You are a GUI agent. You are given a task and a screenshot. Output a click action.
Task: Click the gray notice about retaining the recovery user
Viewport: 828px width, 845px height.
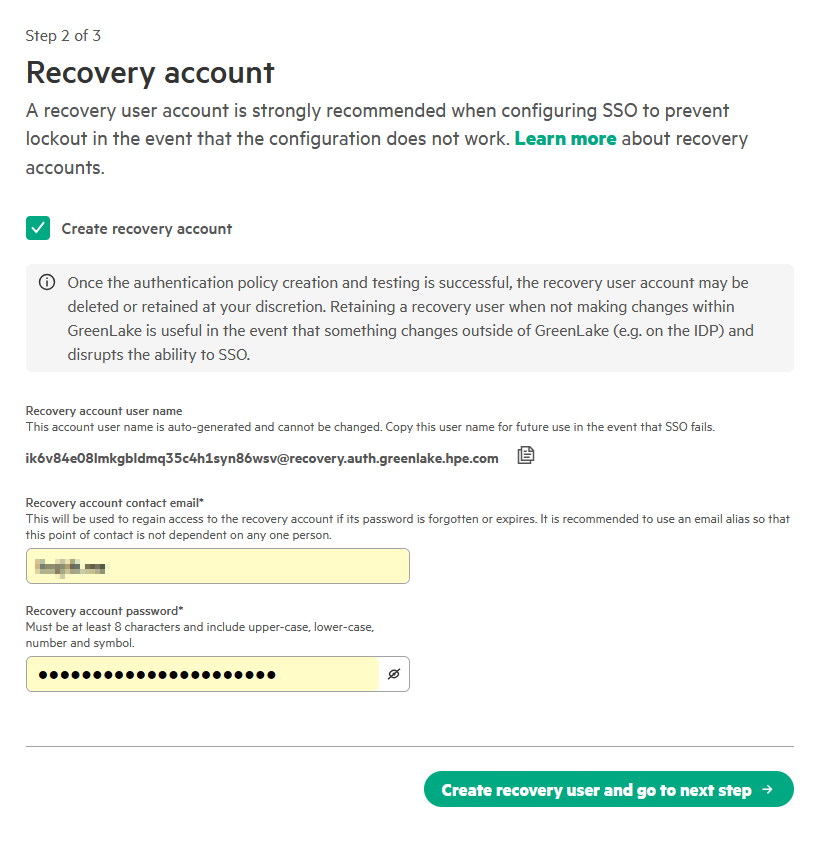[x=410, y=318]
